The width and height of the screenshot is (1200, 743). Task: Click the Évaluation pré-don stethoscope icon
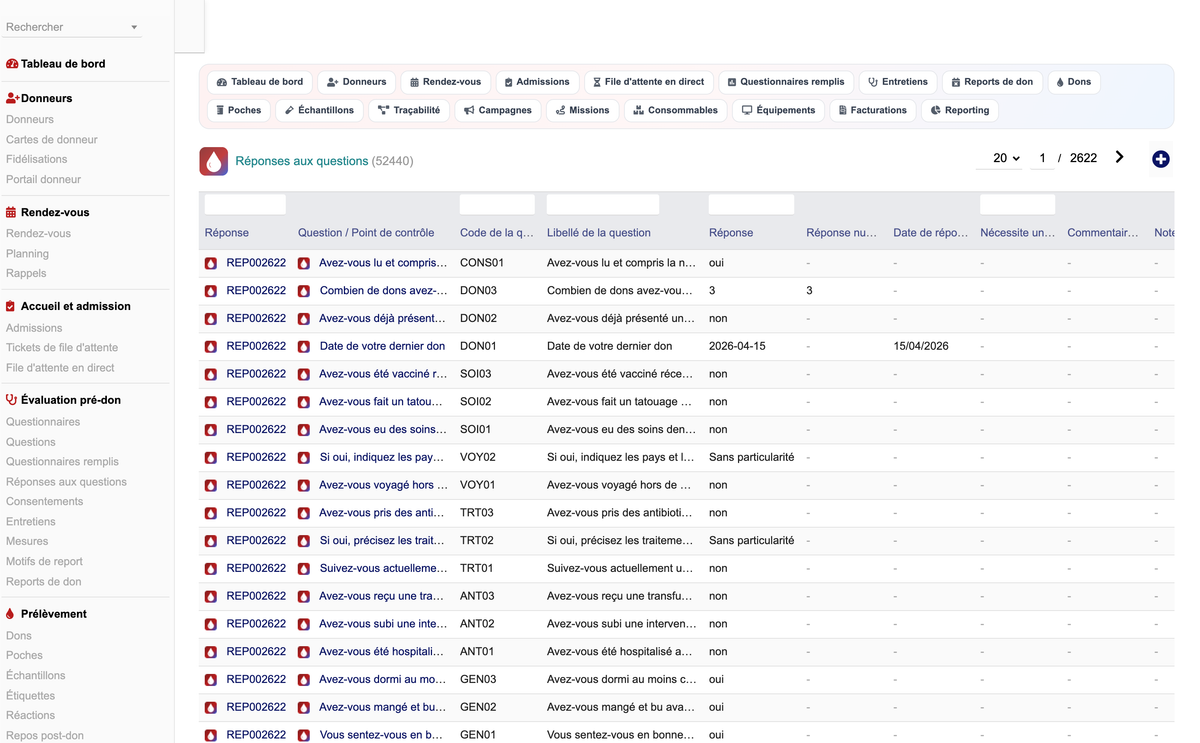11,400
